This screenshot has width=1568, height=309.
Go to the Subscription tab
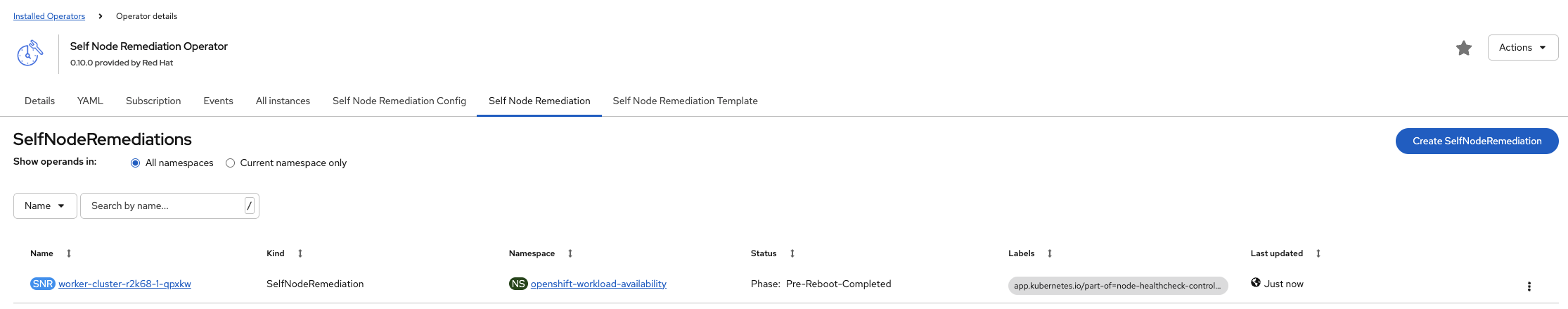tap(153, 101)
